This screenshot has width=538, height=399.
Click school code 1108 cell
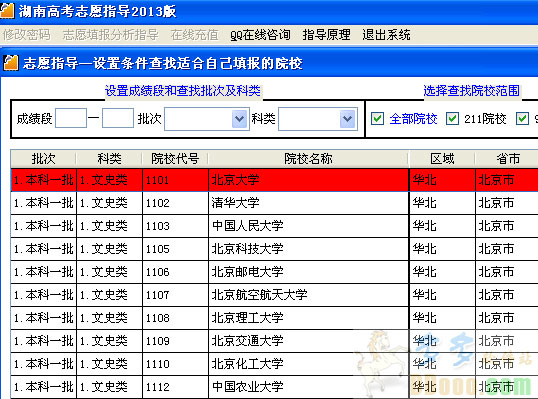175,318
